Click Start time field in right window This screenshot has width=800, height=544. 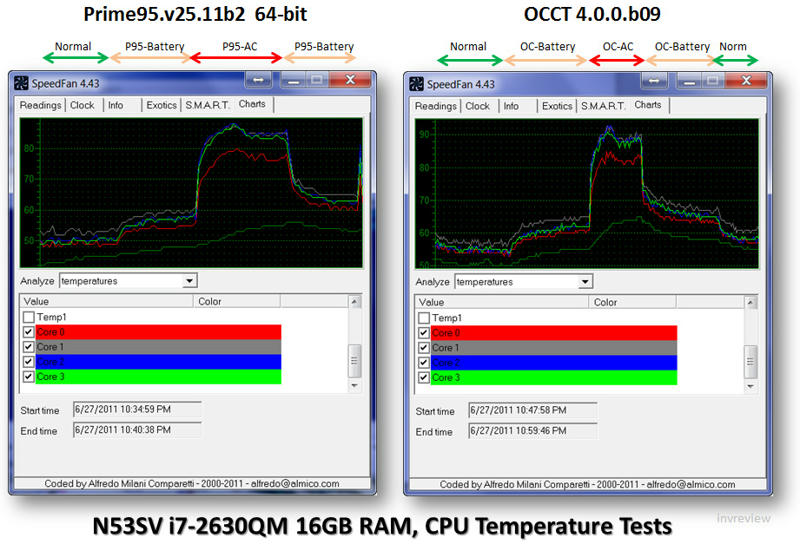[x=533, y=410]
